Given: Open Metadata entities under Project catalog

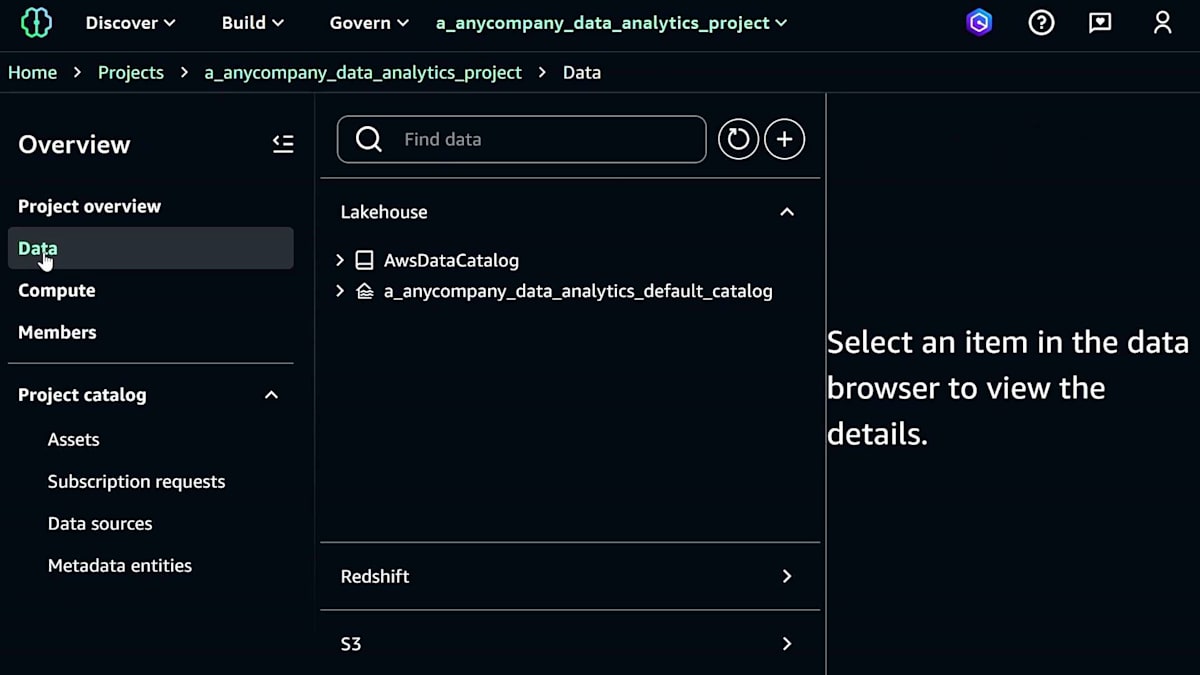Looking at the screenshot, I should point(120,565).
